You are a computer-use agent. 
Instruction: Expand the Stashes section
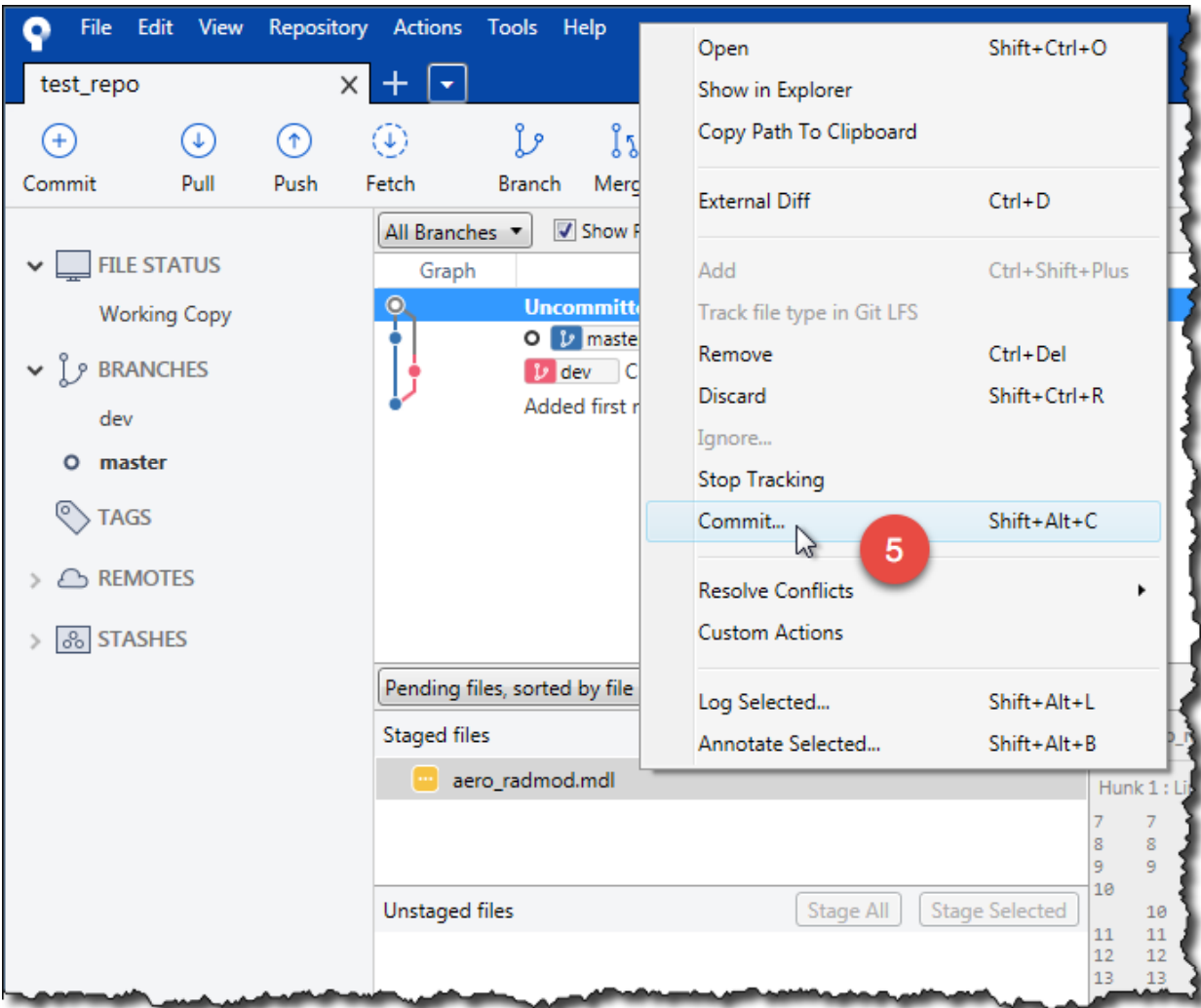(x=36, y=641)
